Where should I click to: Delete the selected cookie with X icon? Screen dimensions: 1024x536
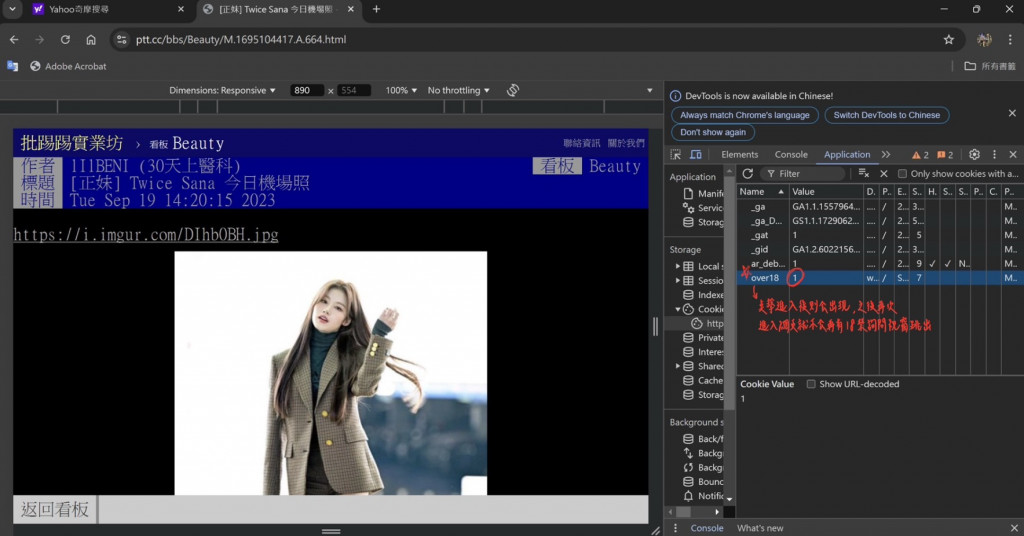pyautogui.click(x=884, y=173)
